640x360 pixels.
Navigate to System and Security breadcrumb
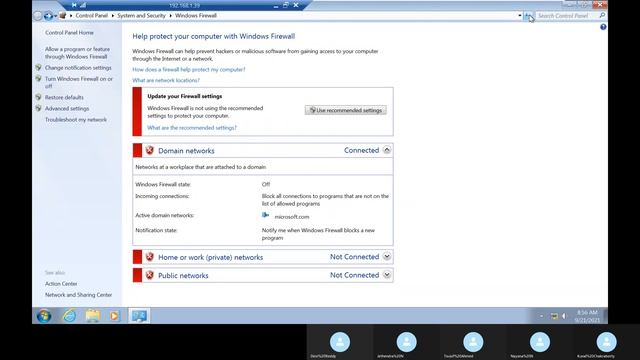(141, 16)
